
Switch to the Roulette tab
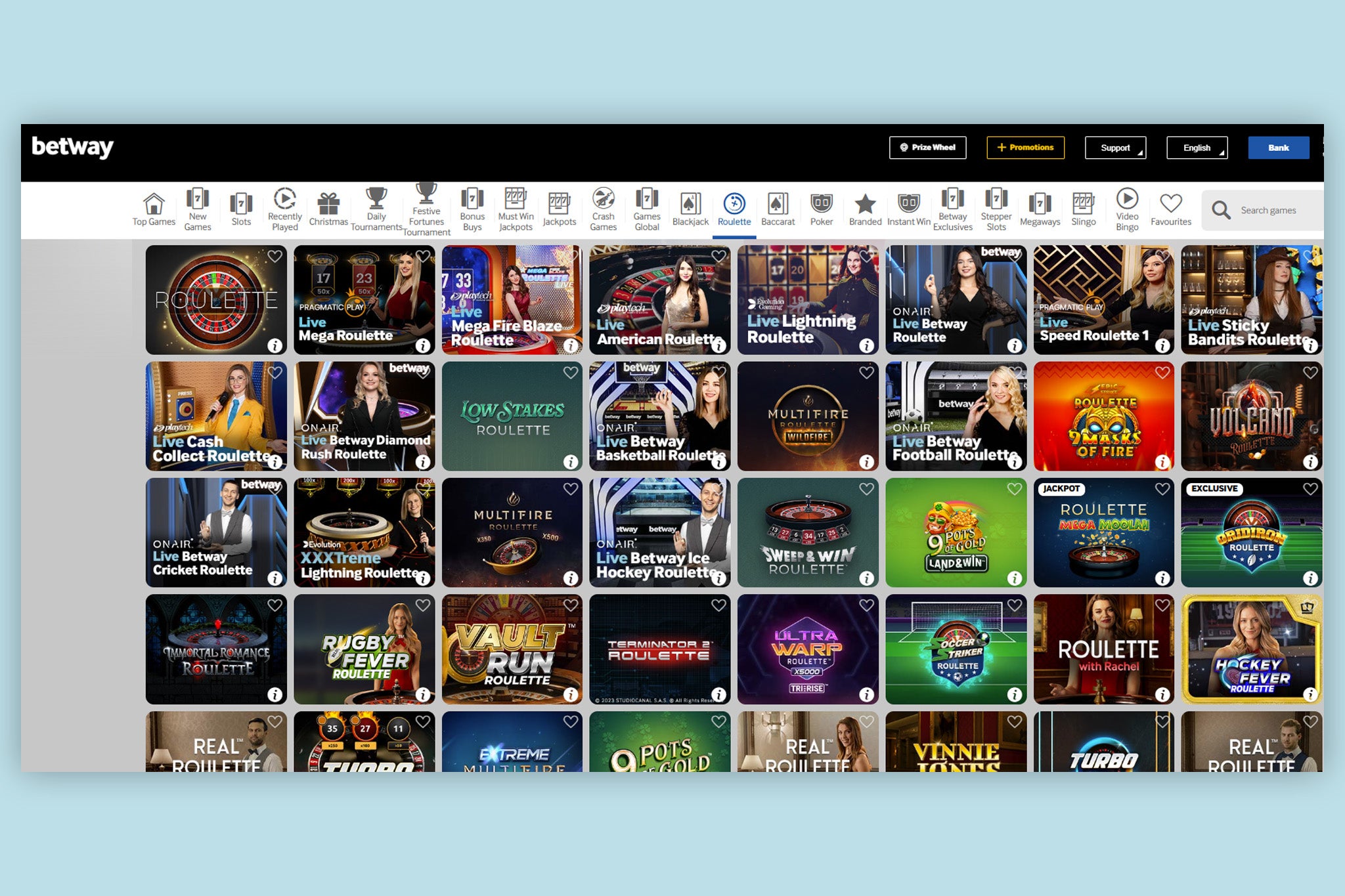734,210
